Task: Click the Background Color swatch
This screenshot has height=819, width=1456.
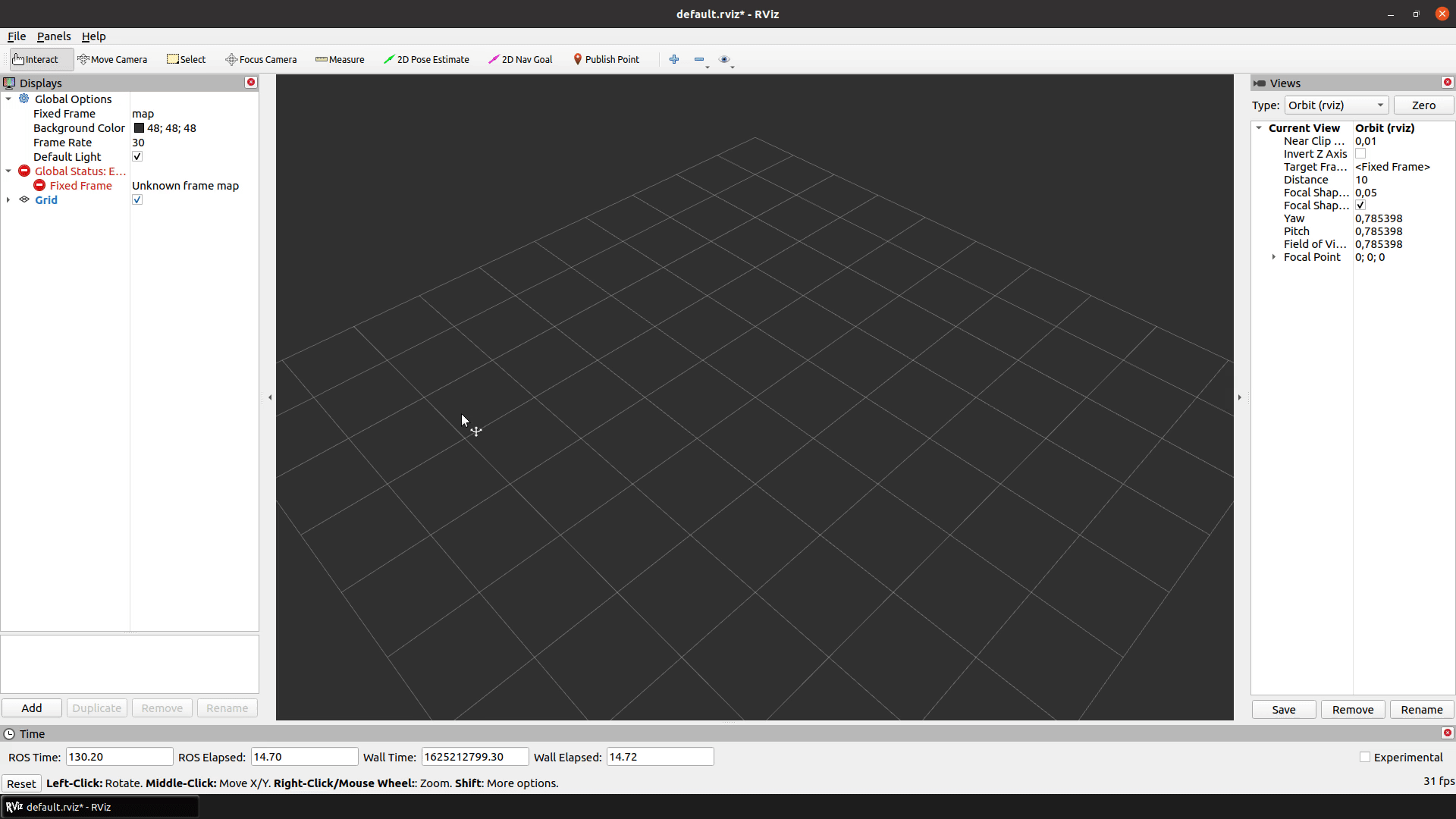Action: 139,128
